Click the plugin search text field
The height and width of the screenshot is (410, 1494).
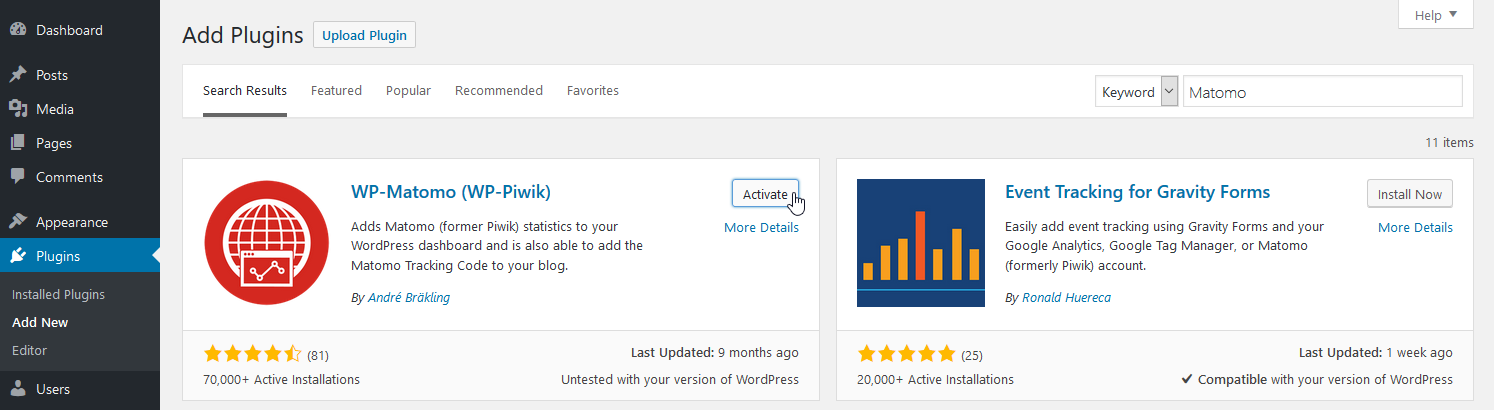tap(1322, 92)
